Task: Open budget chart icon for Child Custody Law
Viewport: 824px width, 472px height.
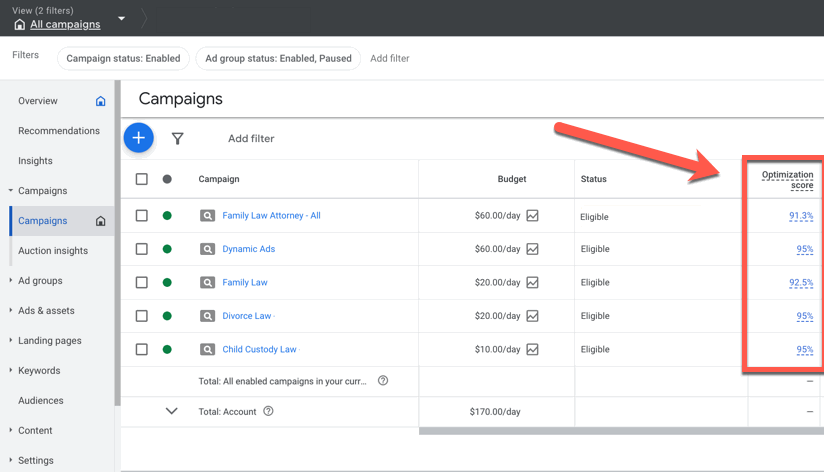Action: tap(532, 350)
